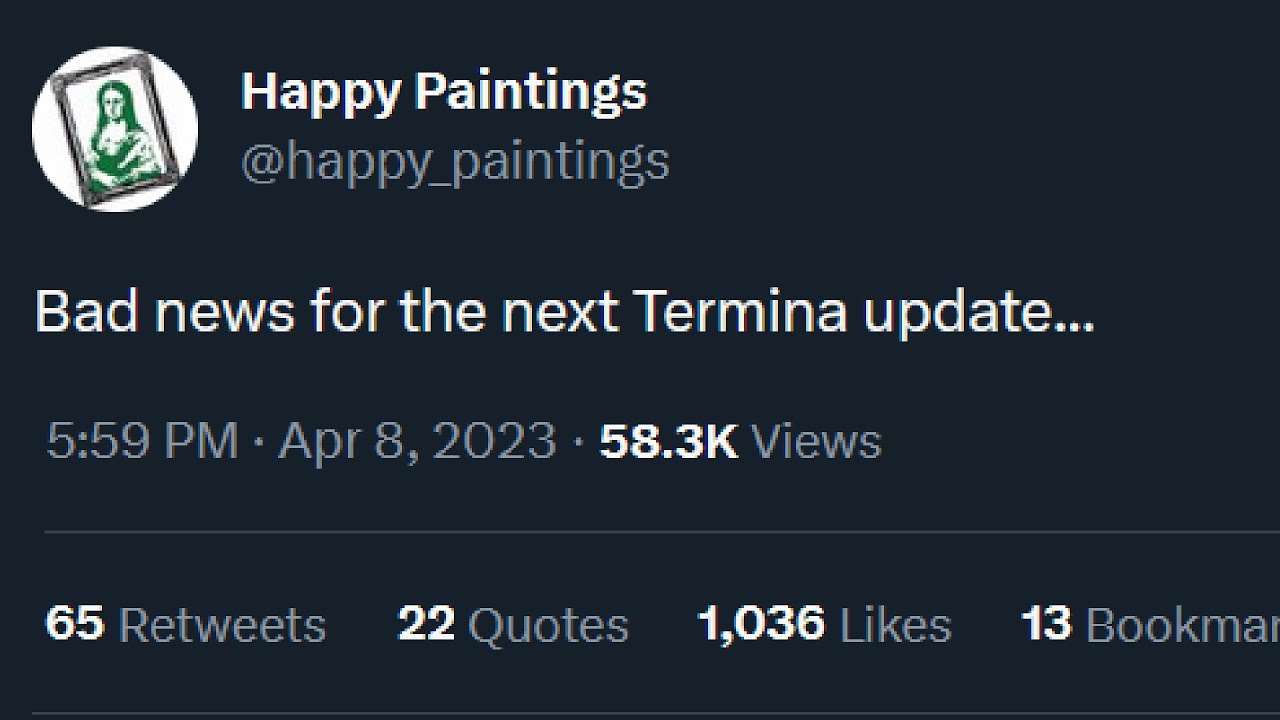Click the partially visible Bookmarks label

pyautogui.click(x=1182, y=626)
